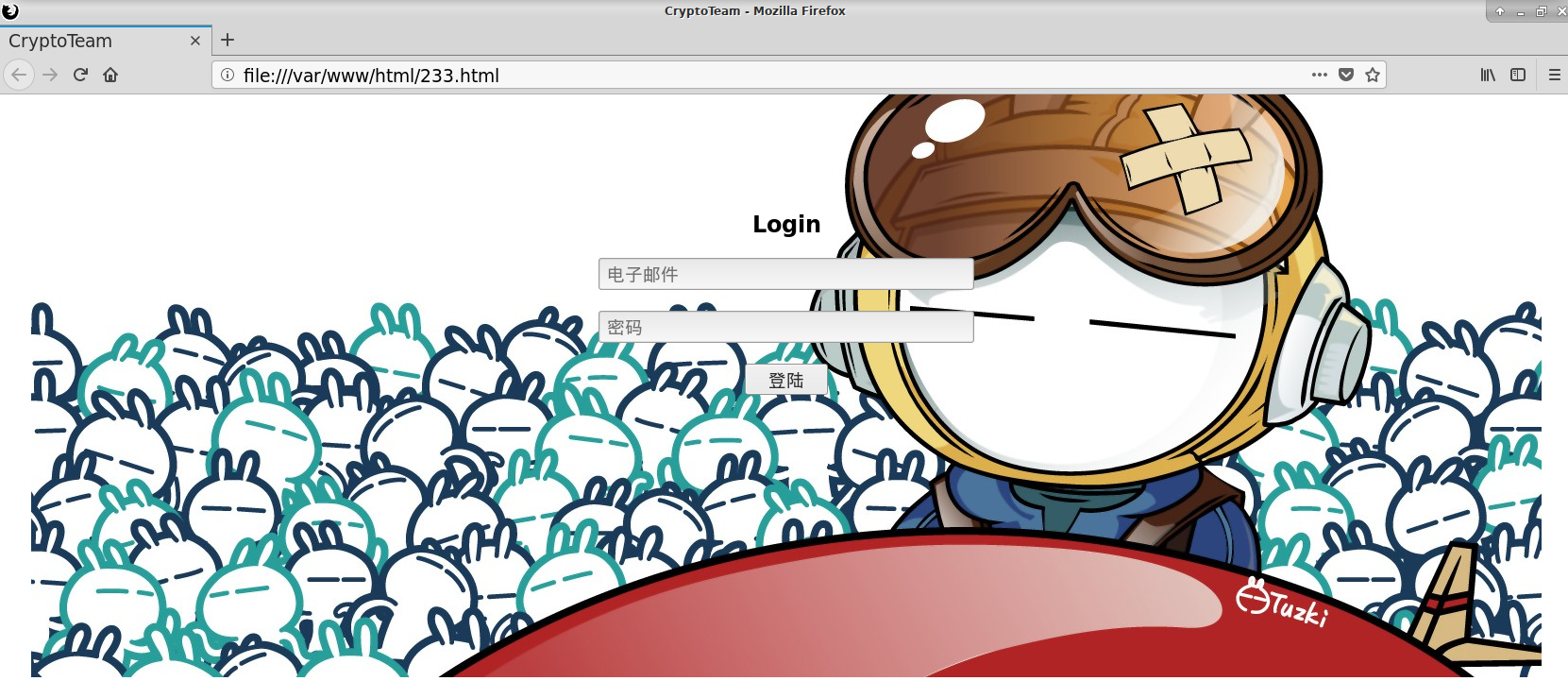Submit the form with the 登陆 button
Screen dimensions: 1568x681
pyautogui.click(x=786, y=380)
